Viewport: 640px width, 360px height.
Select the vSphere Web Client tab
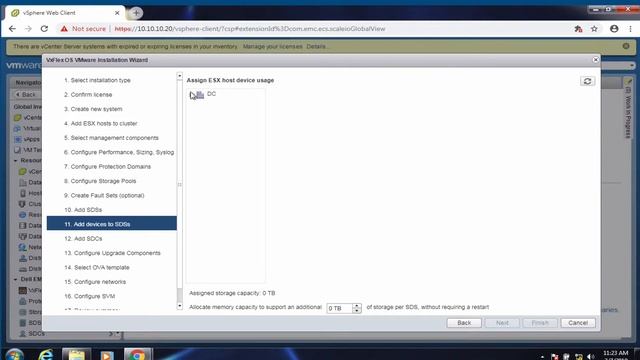click(x=65, y=13)
